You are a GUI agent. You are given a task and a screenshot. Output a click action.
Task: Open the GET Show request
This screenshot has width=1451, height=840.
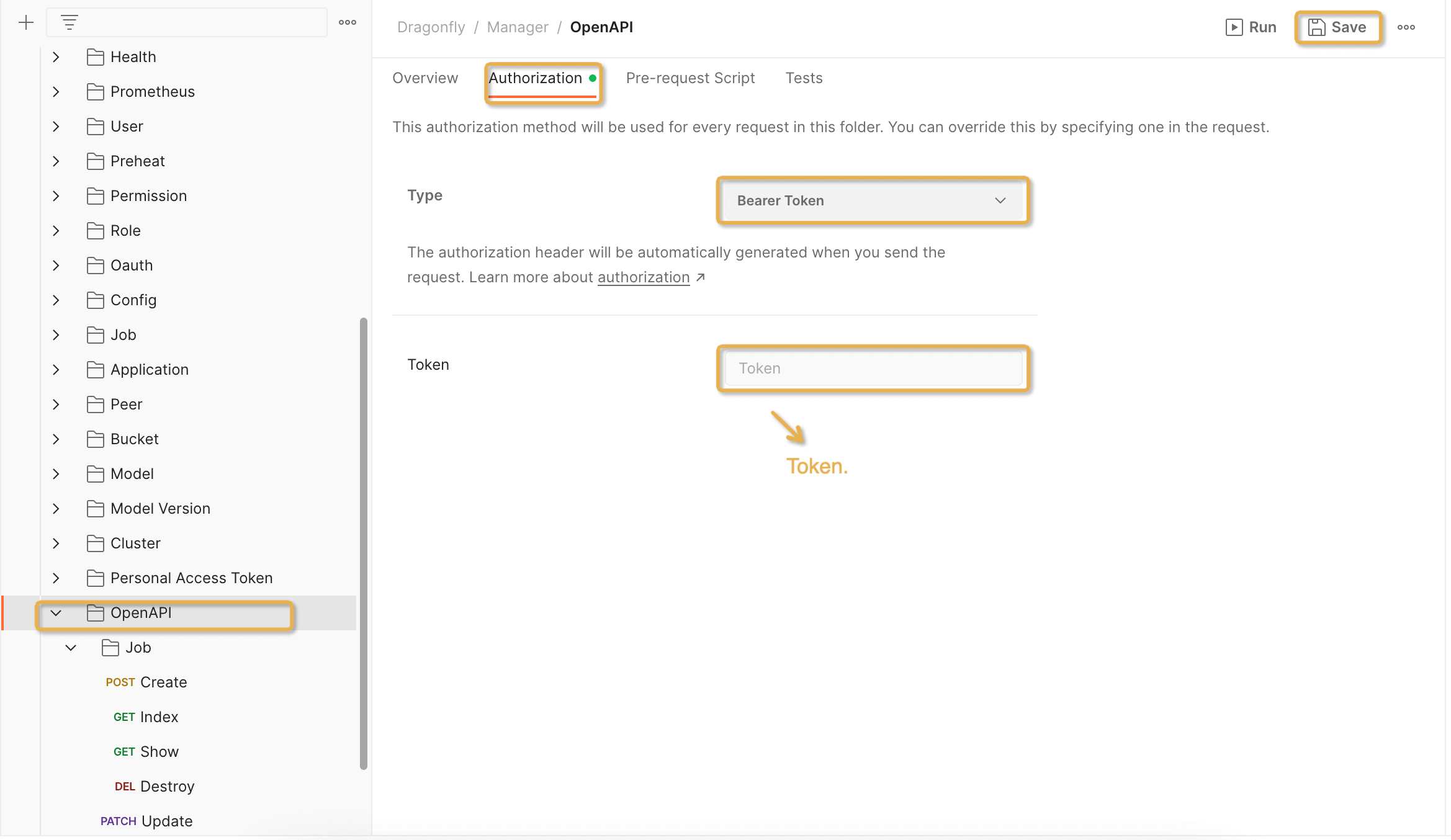(x=146, y=752)
